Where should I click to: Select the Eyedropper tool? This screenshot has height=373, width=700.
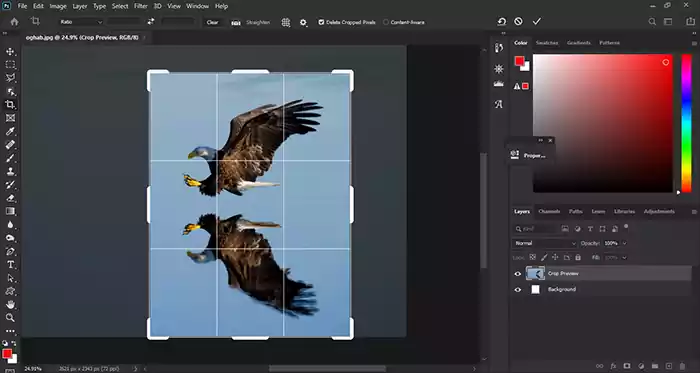point(10,131)
